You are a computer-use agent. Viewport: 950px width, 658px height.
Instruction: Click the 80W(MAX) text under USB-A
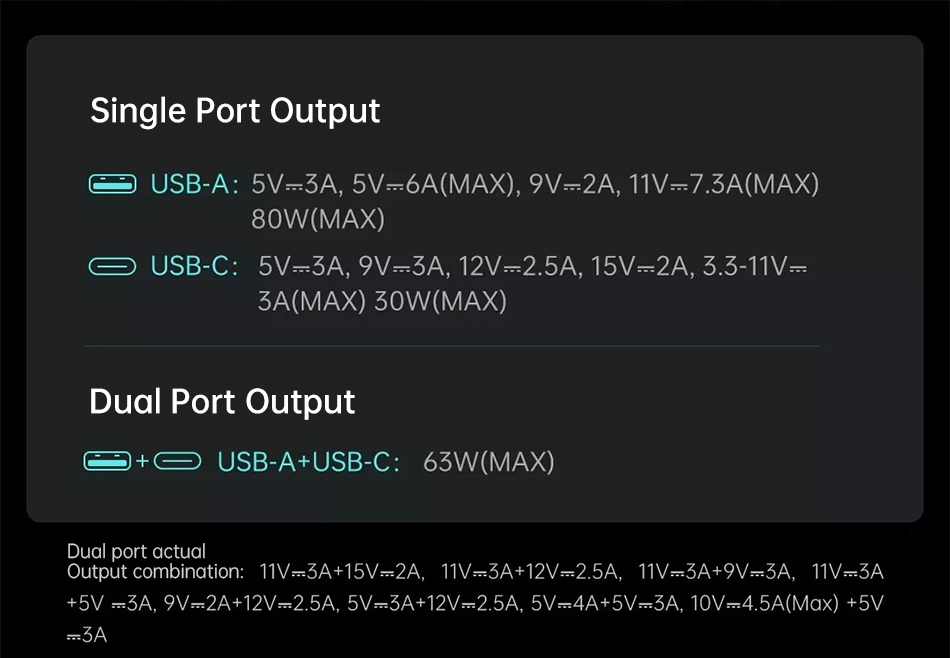[318, 219]
